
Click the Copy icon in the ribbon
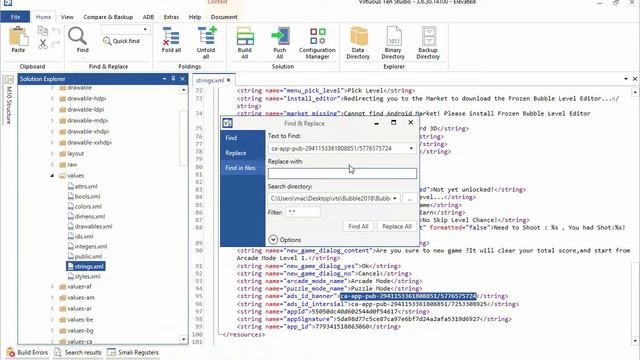click(42, 31)
